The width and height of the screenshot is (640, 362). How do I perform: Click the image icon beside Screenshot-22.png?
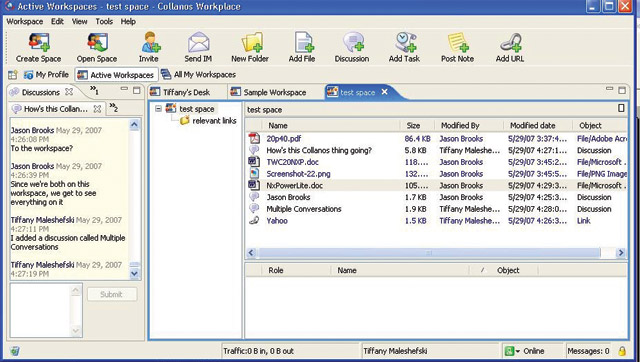(x=254, y=173)
